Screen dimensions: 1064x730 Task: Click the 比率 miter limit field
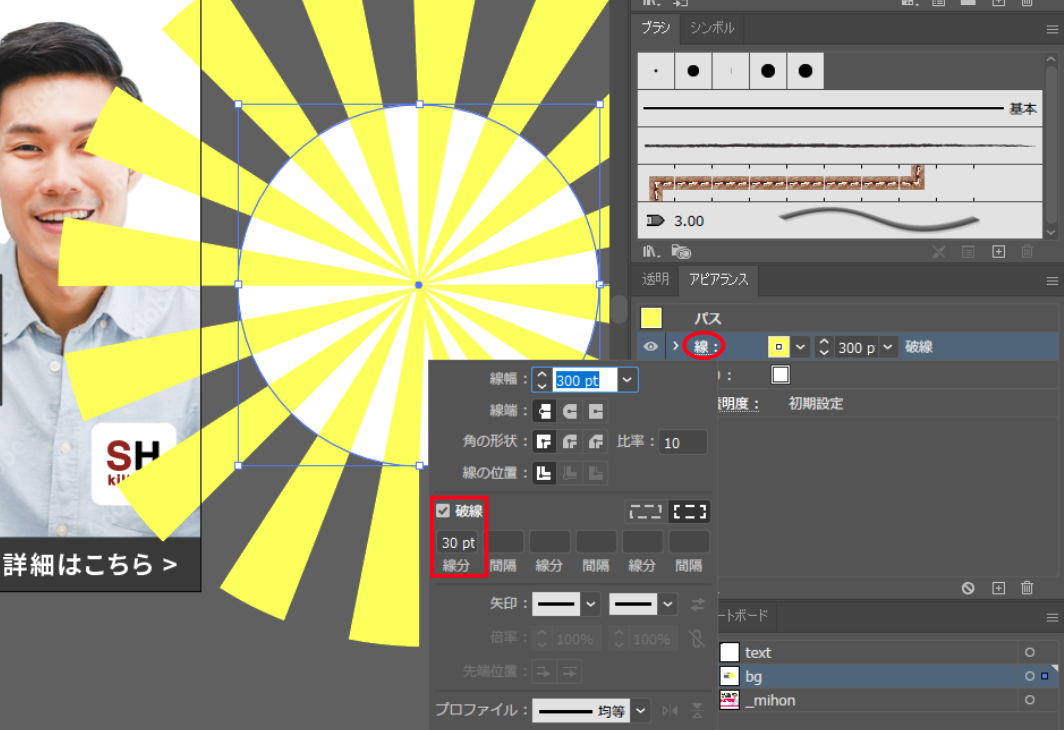pyautogui.click(x=683, y=442)
